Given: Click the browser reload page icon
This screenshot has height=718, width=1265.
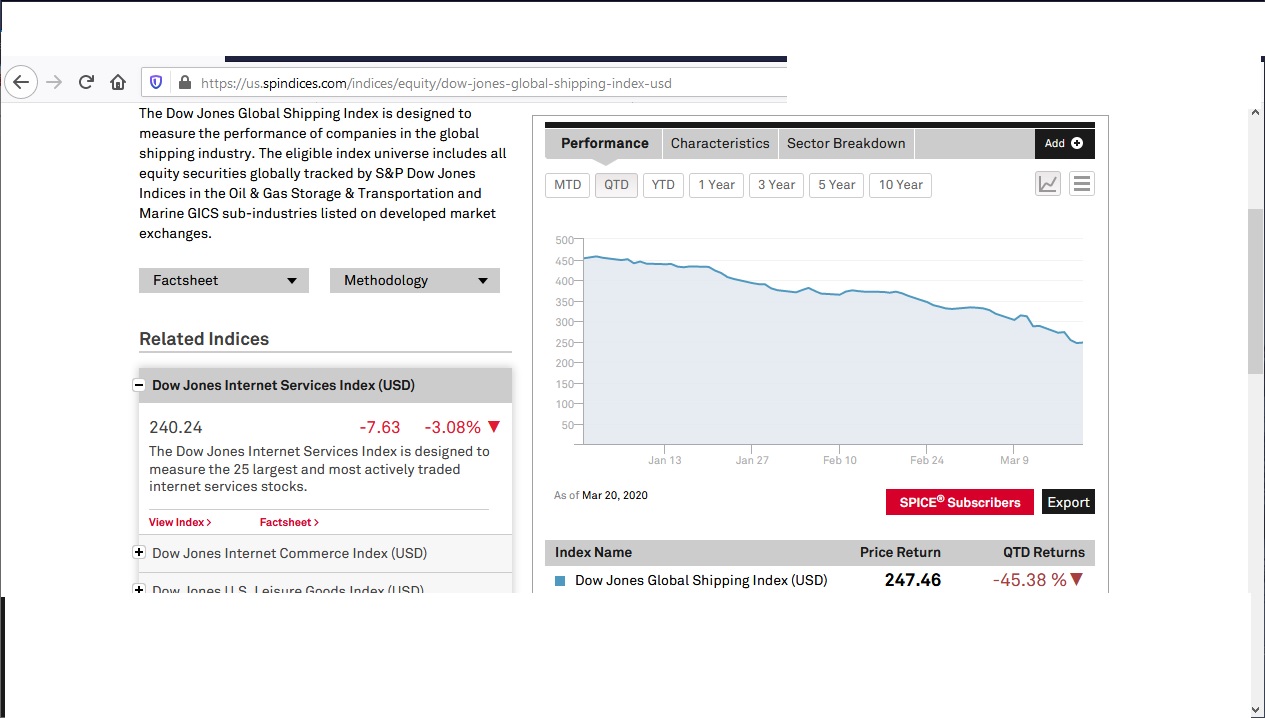Looking at the screenshot, I should [86, 83].
